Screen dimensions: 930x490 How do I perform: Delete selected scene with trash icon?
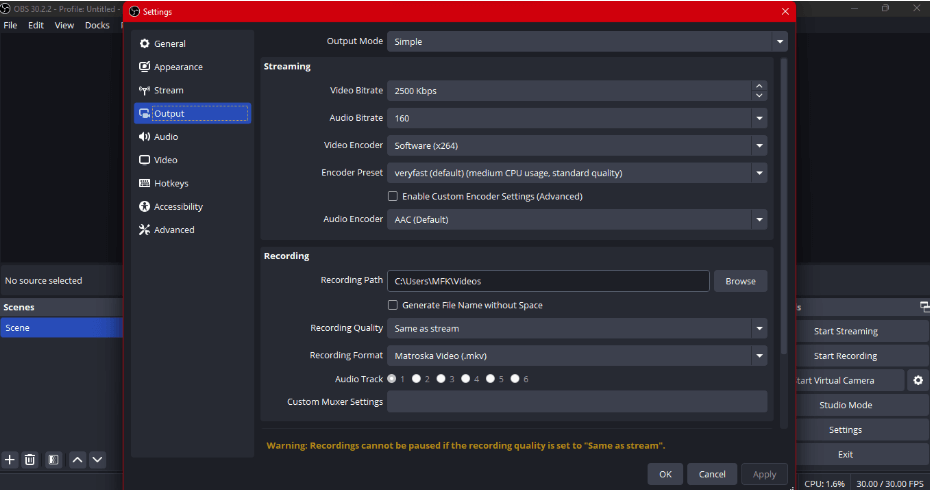(x=30, y=460)
